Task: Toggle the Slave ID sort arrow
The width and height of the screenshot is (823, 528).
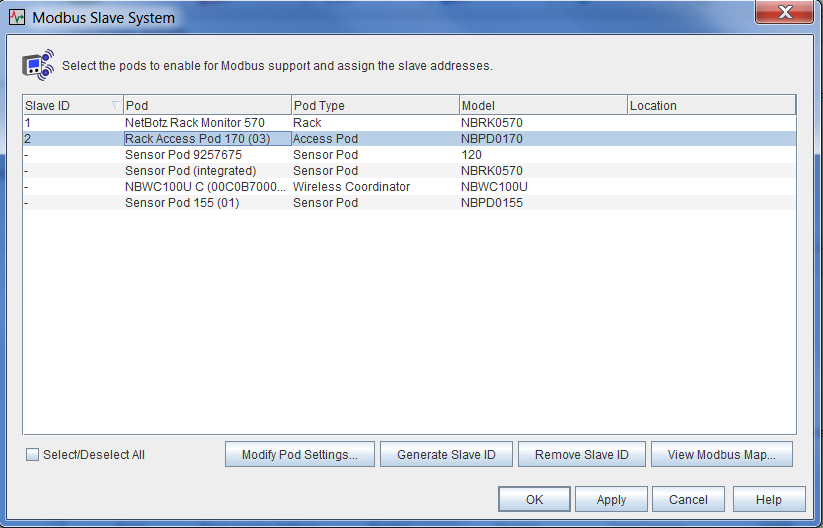Action: (116, 105)
